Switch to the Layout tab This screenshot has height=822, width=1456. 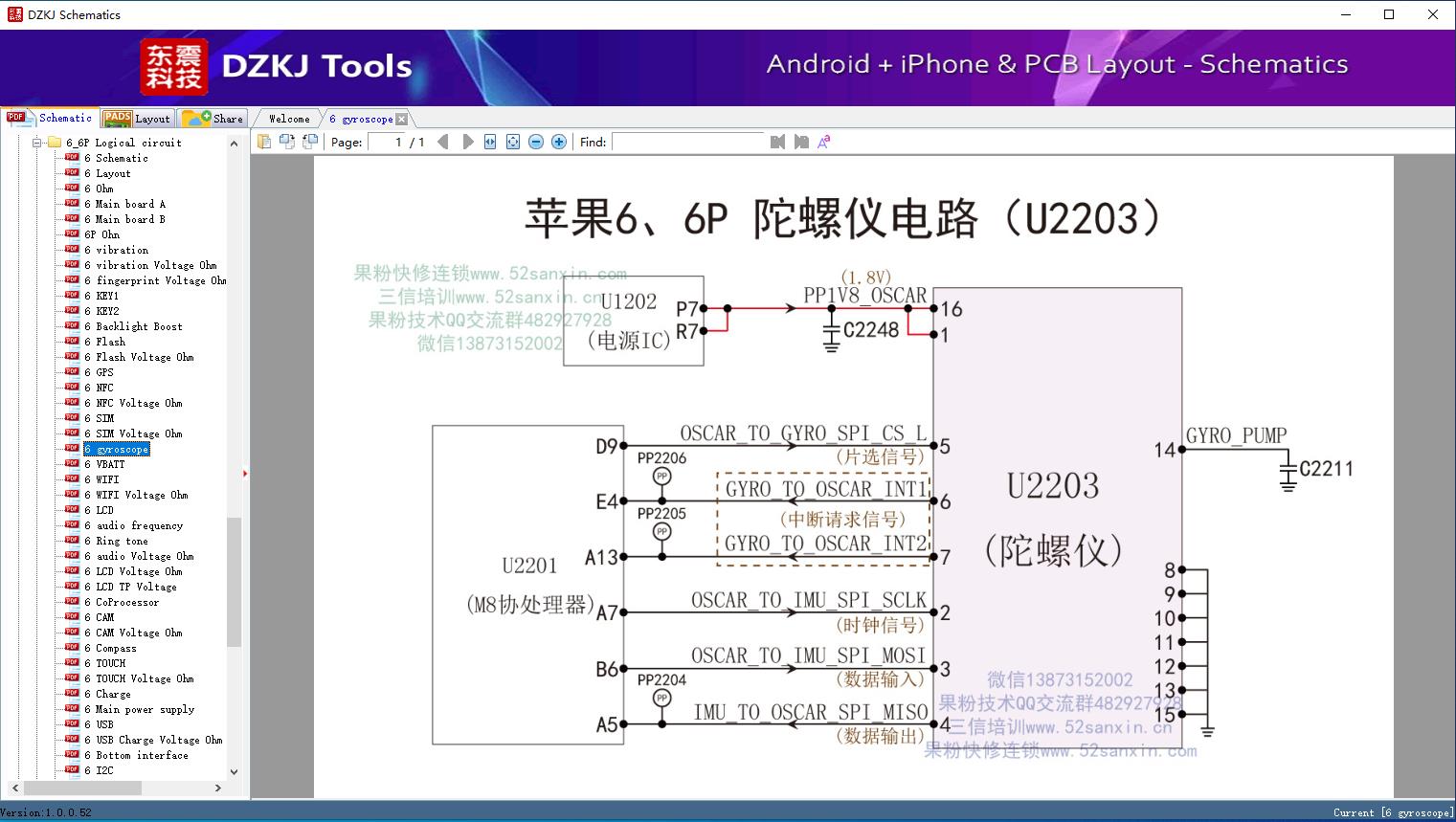pos(137,118)
